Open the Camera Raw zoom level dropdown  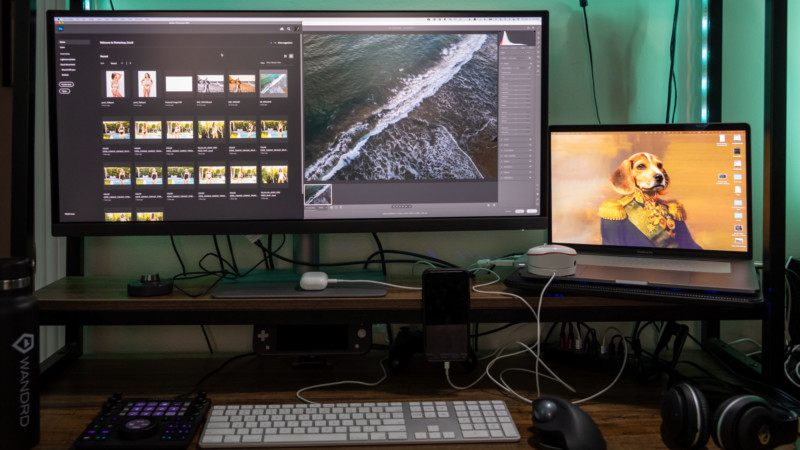click(x=322, y=208)
